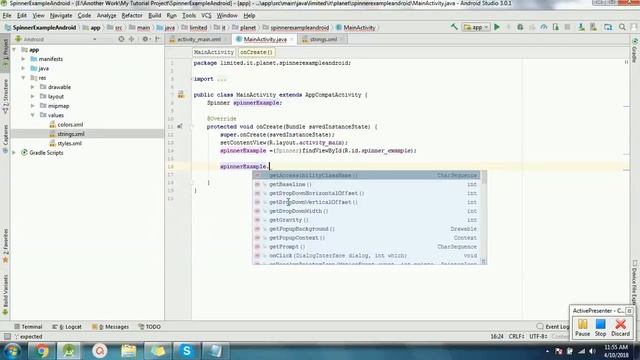Open Project Structure icon in toolbar

point(608,27)
